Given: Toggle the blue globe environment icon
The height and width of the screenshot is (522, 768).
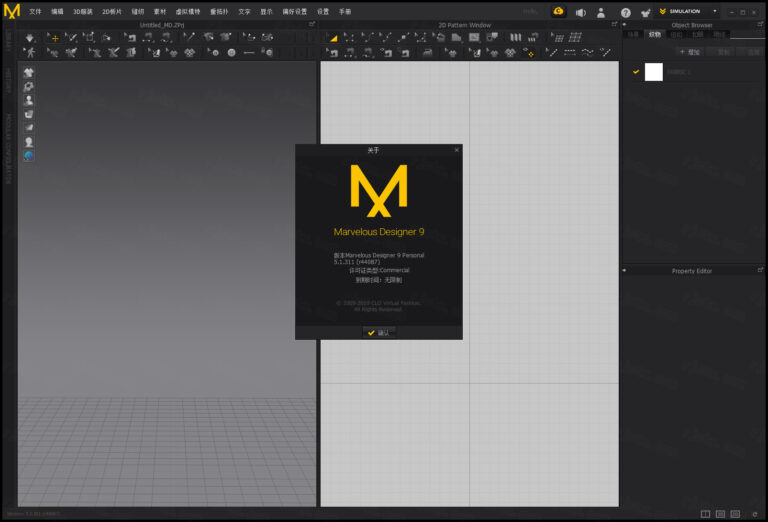Looking at the screenshot, I should (29, 156).
